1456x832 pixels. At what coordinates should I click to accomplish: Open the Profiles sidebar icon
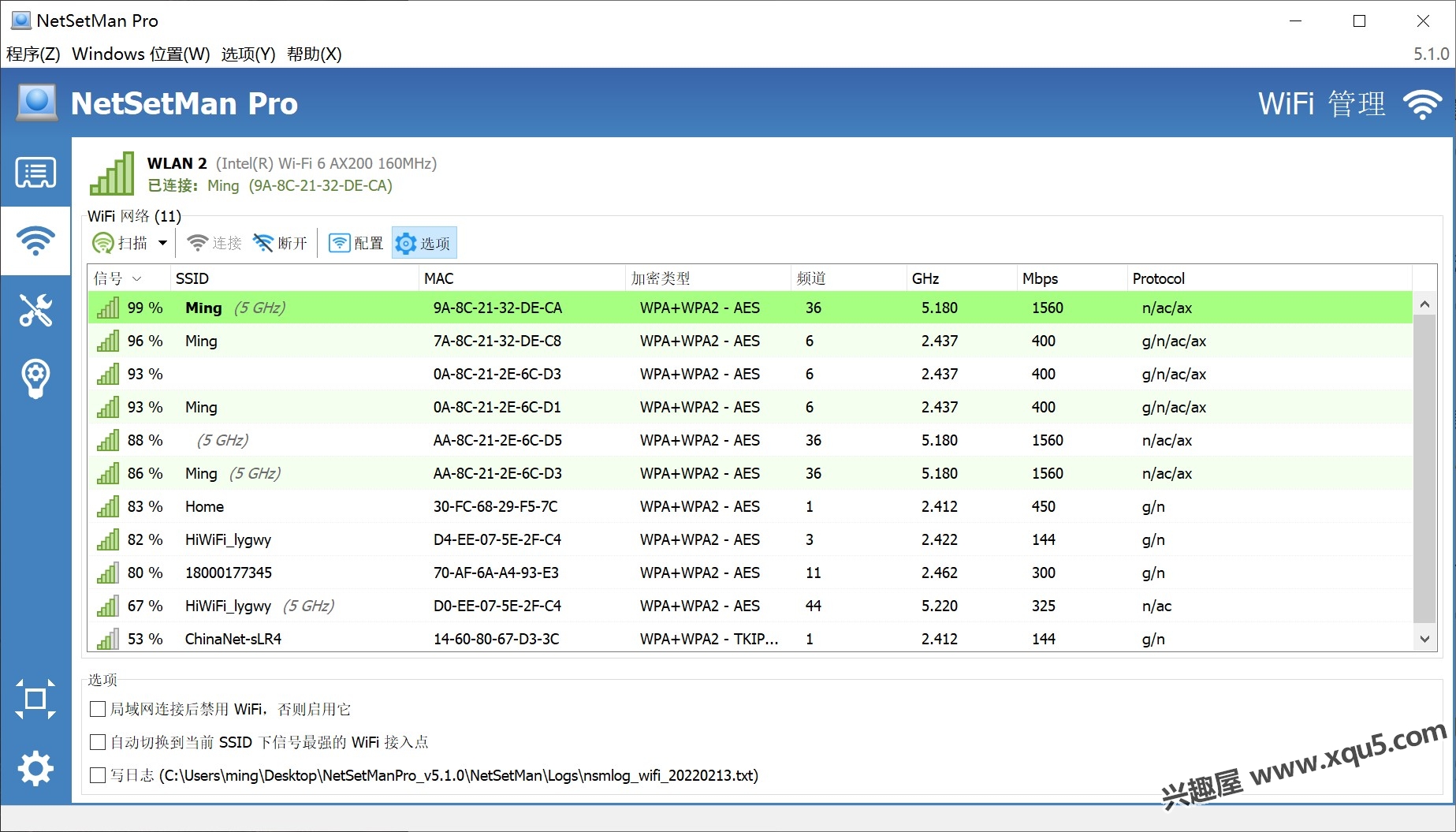35,173
